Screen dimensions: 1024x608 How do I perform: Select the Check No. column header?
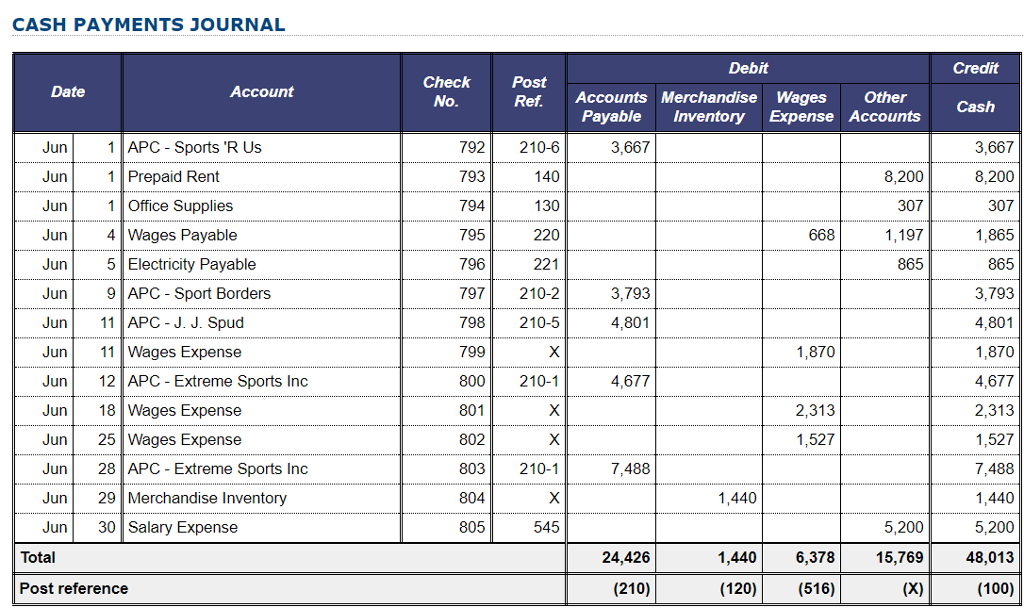[446, 92]
